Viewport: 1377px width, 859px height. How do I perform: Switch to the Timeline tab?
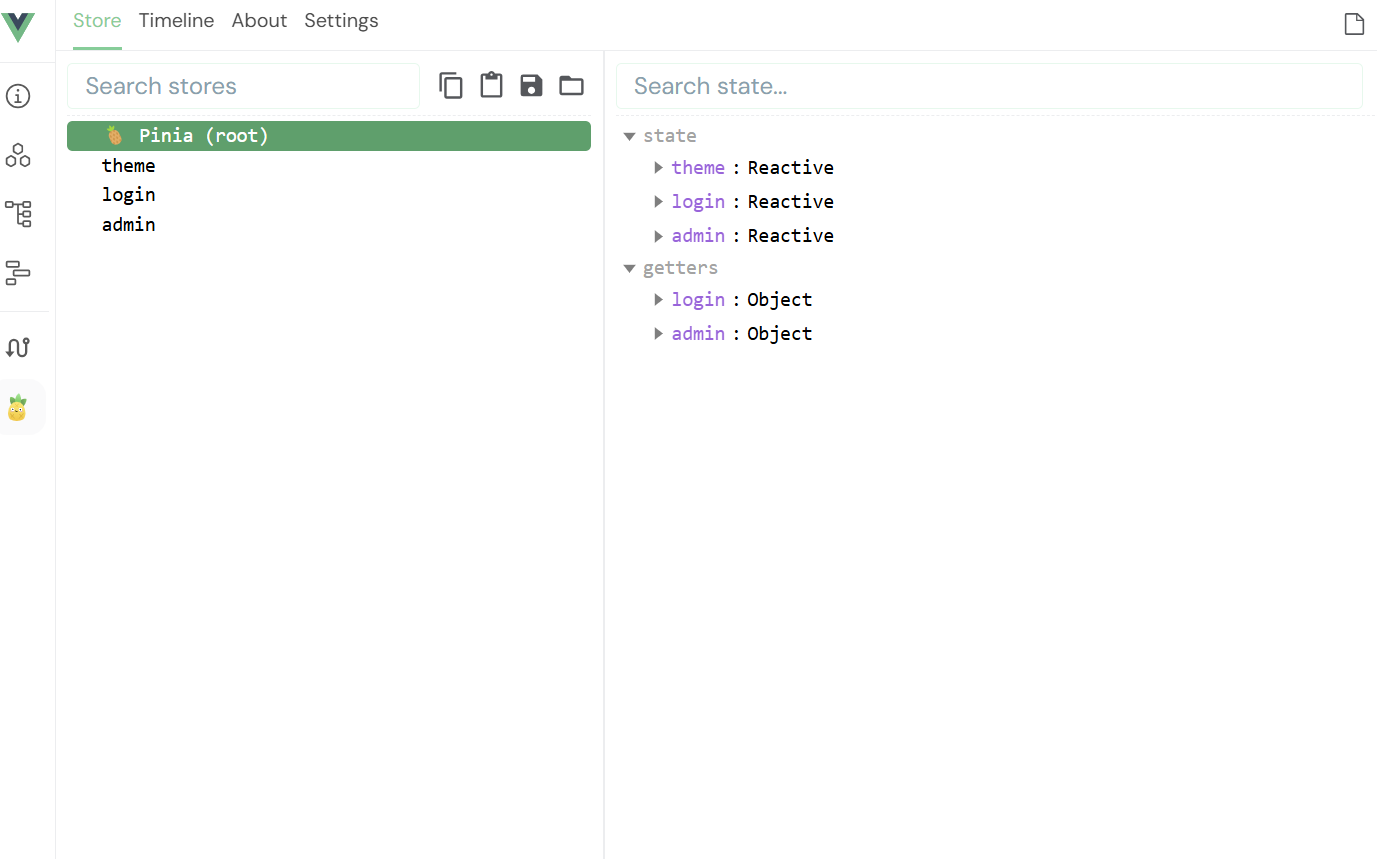(176, 21)
